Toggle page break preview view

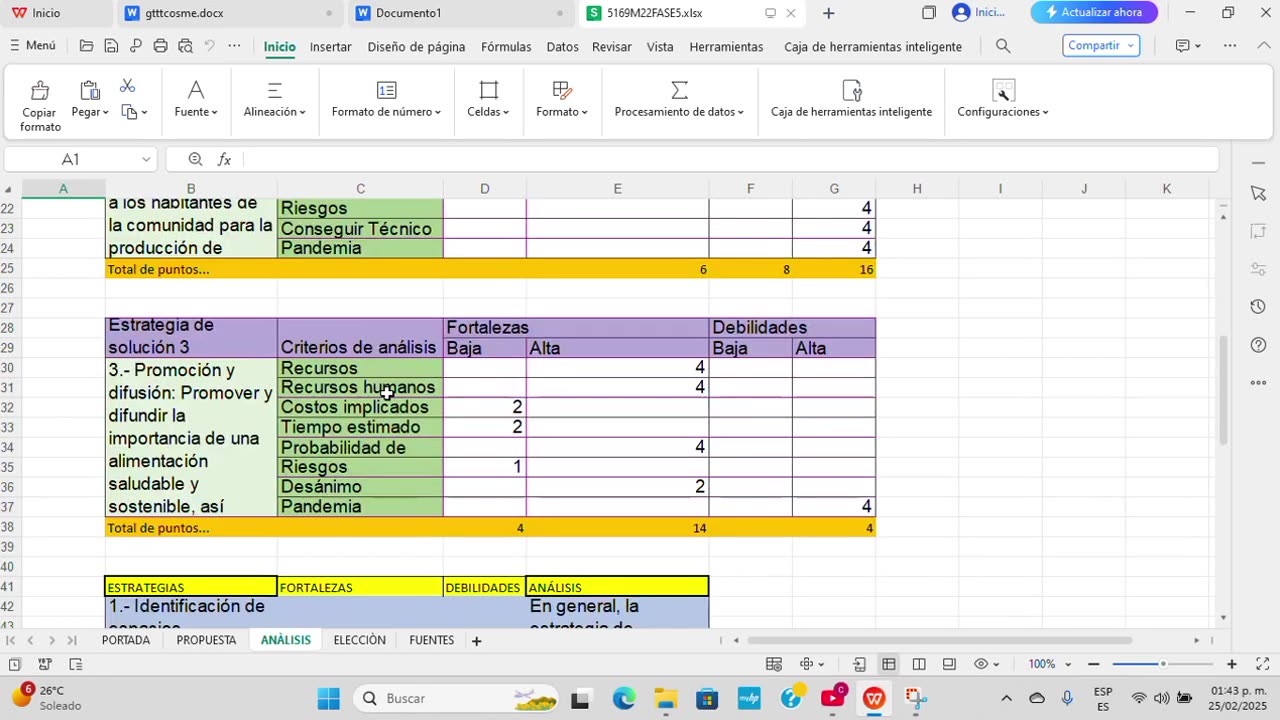coord(918,664)
